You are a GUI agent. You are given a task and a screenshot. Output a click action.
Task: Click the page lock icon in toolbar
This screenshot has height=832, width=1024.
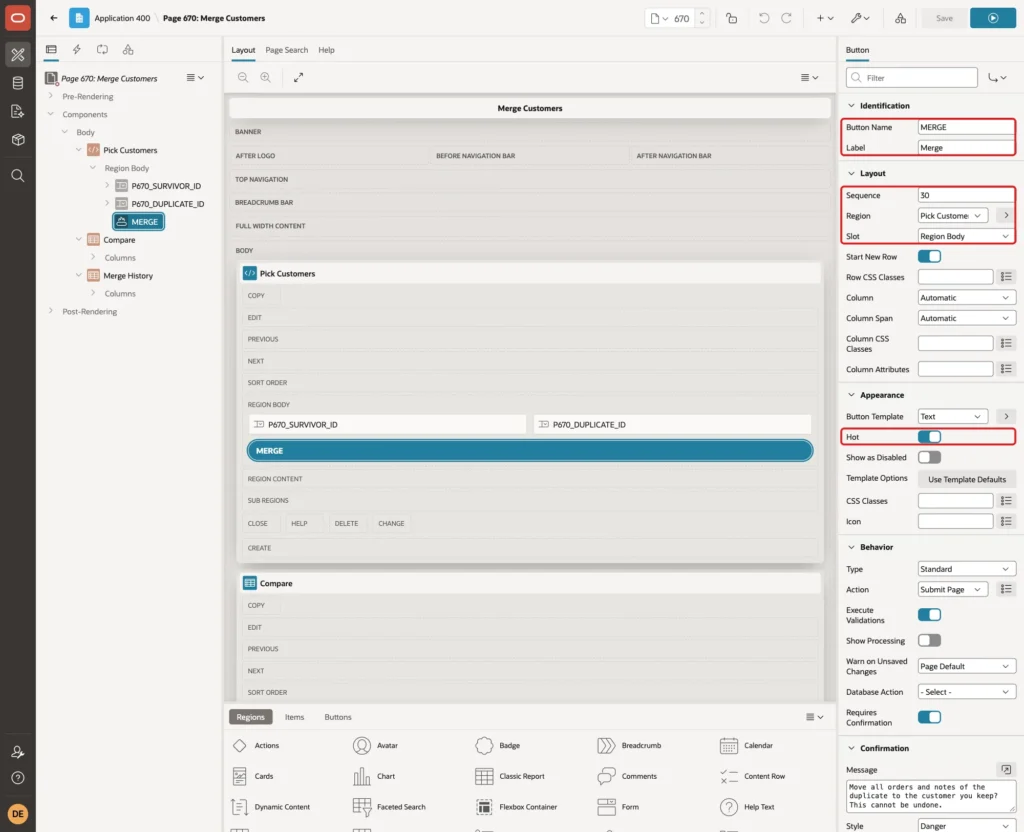[x=731, y=18]
